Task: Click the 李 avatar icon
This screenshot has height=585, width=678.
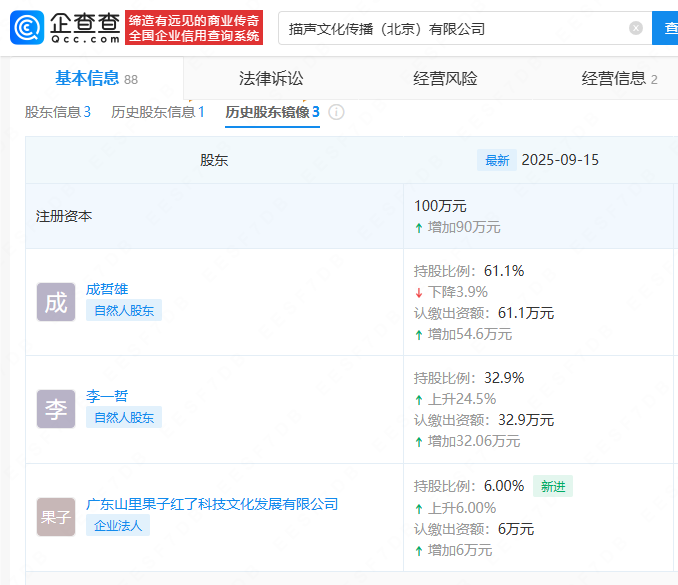Action: tap(56, 409)
